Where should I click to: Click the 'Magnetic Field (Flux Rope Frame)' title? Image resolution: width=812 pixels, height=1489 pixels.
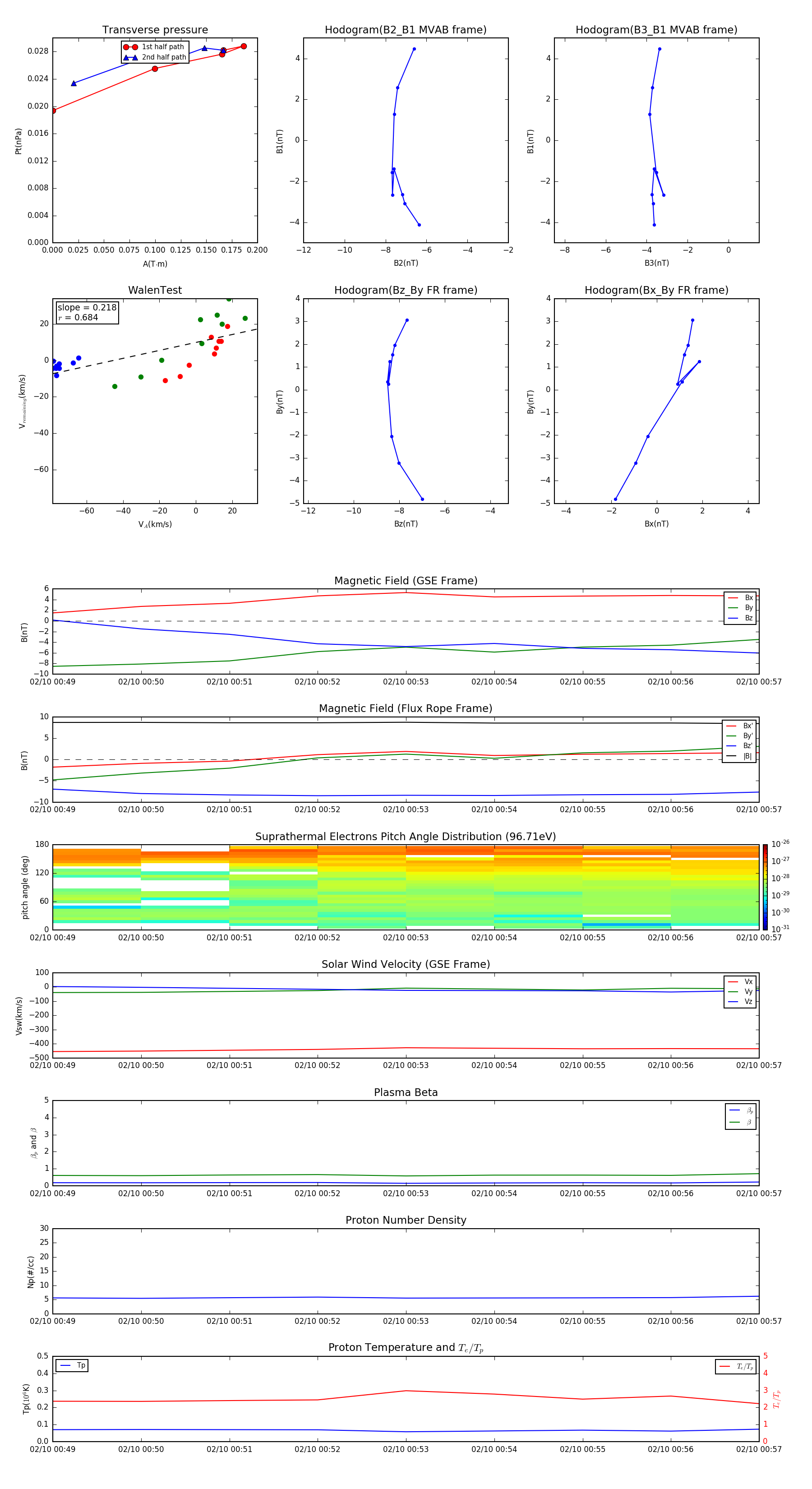[406, 709]
